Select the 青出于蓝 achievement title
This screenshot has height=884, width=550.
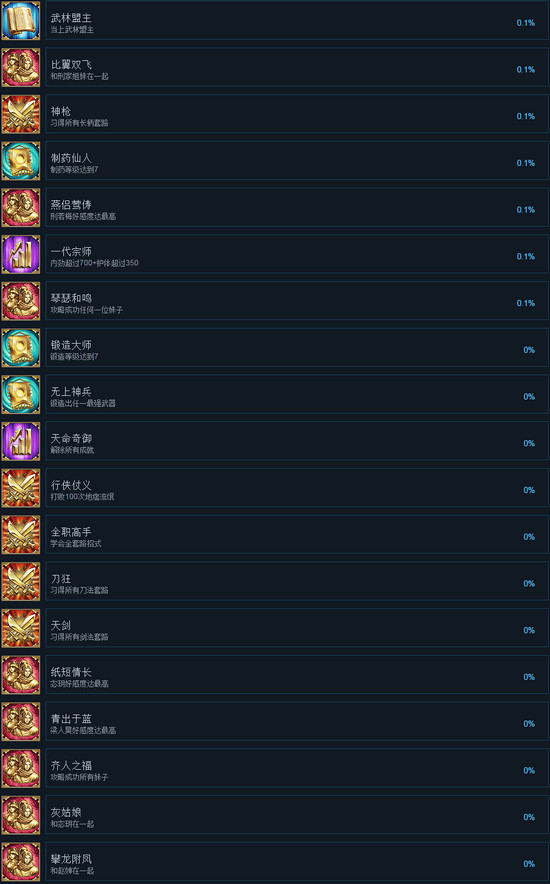(71, 719)
